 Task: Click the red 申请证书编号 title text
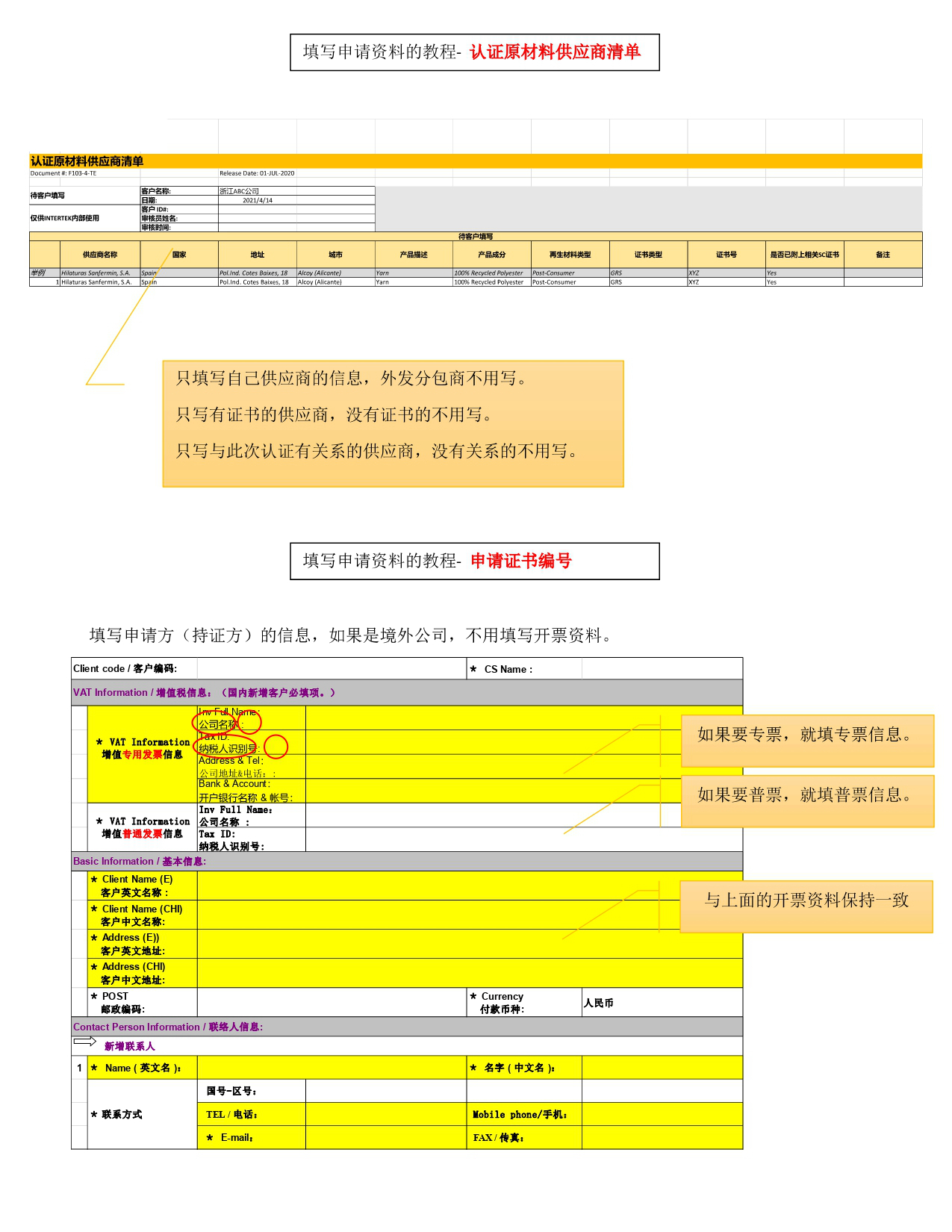point(521,561)
